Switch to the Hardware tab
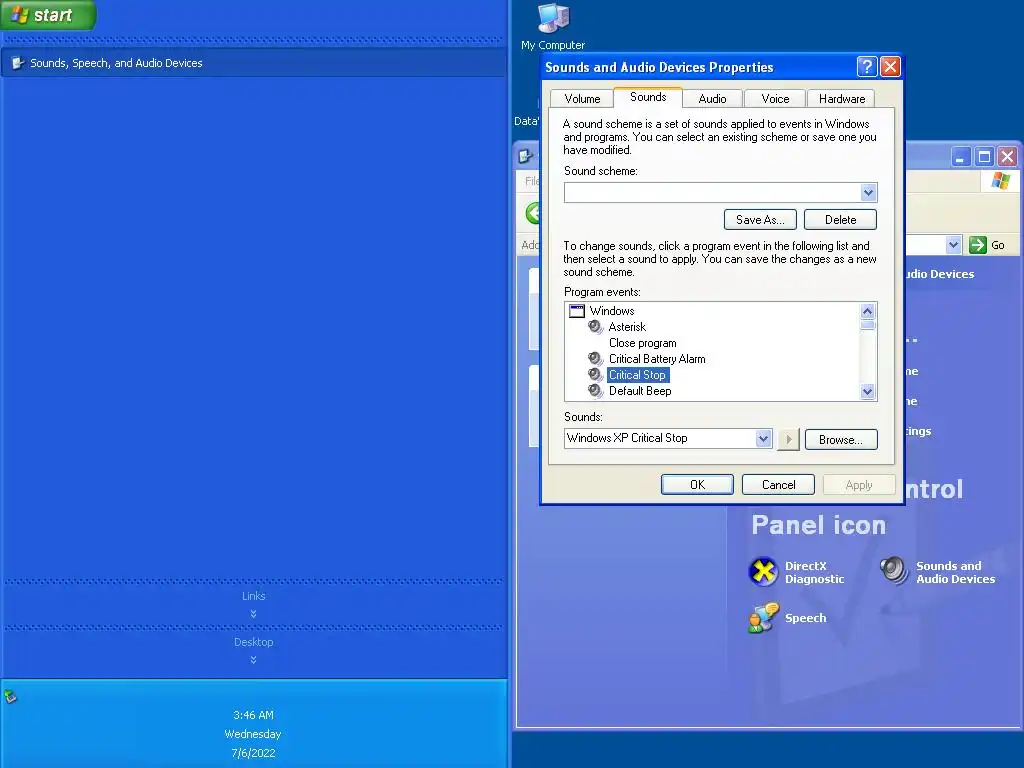 click(842, 99)
